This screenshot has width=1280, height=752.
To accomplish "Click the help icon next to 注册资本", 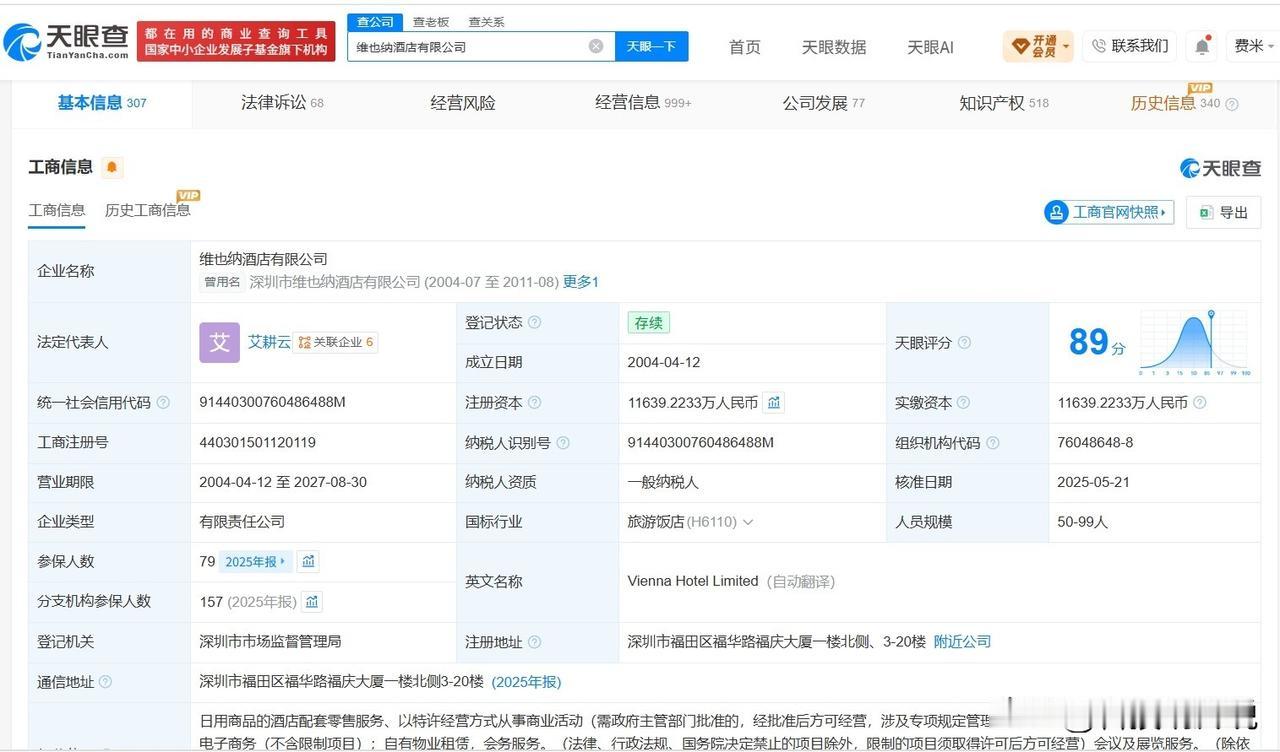I will 535,402.
